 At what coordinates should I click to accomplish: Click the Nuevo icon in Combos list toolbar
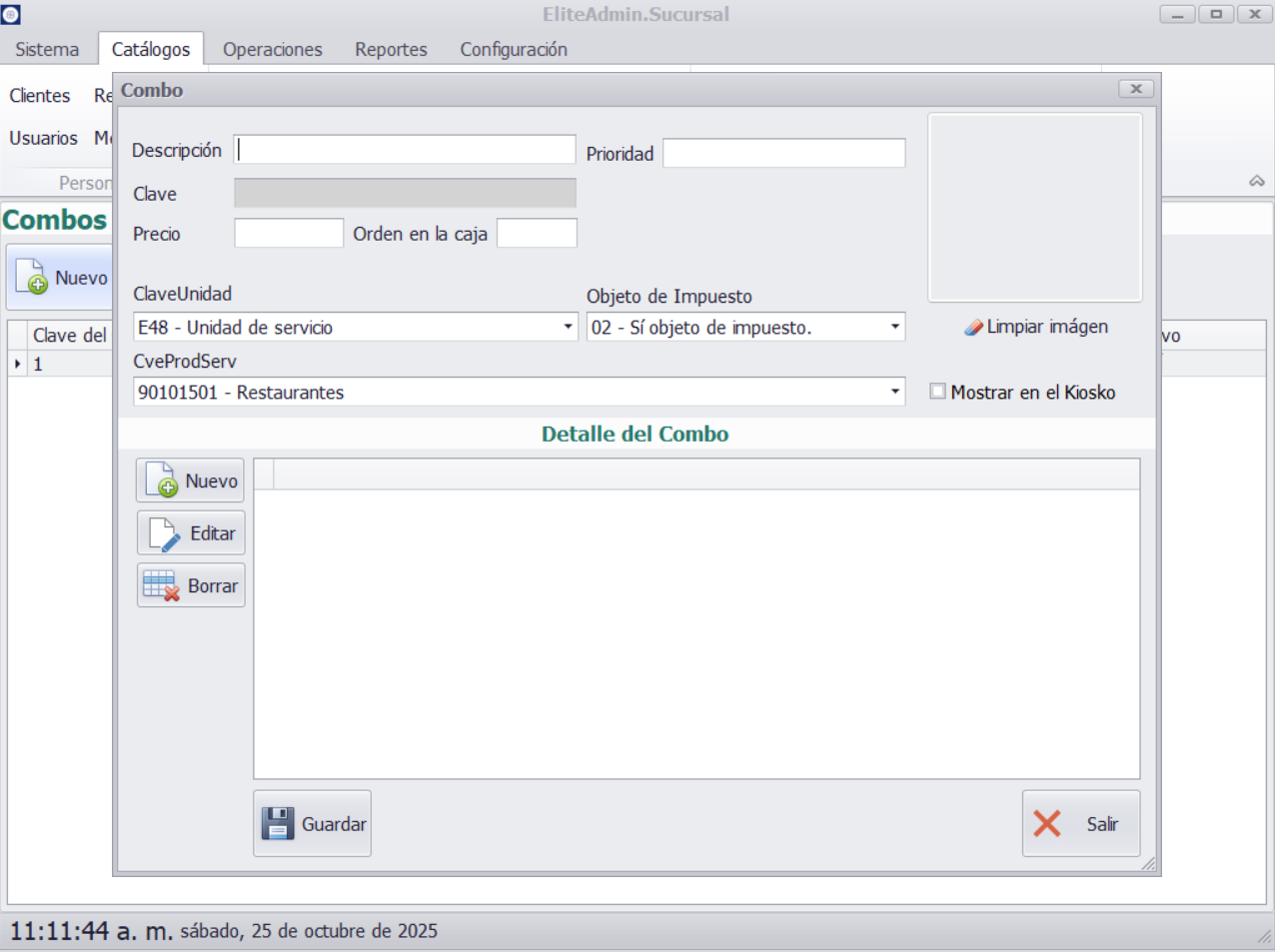31,278
